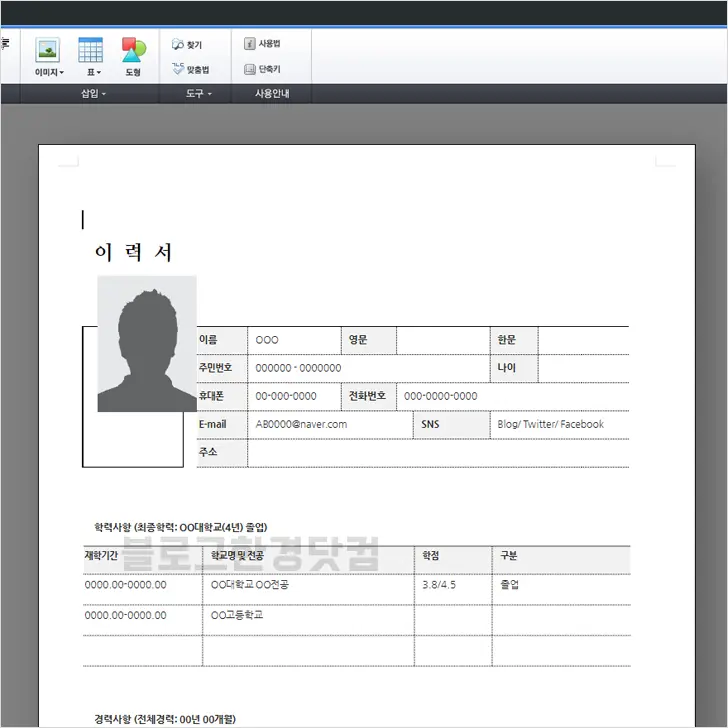Click the 학점 column header
The width and height of the screenshot is (728, 728).
[x=453, y=559]
